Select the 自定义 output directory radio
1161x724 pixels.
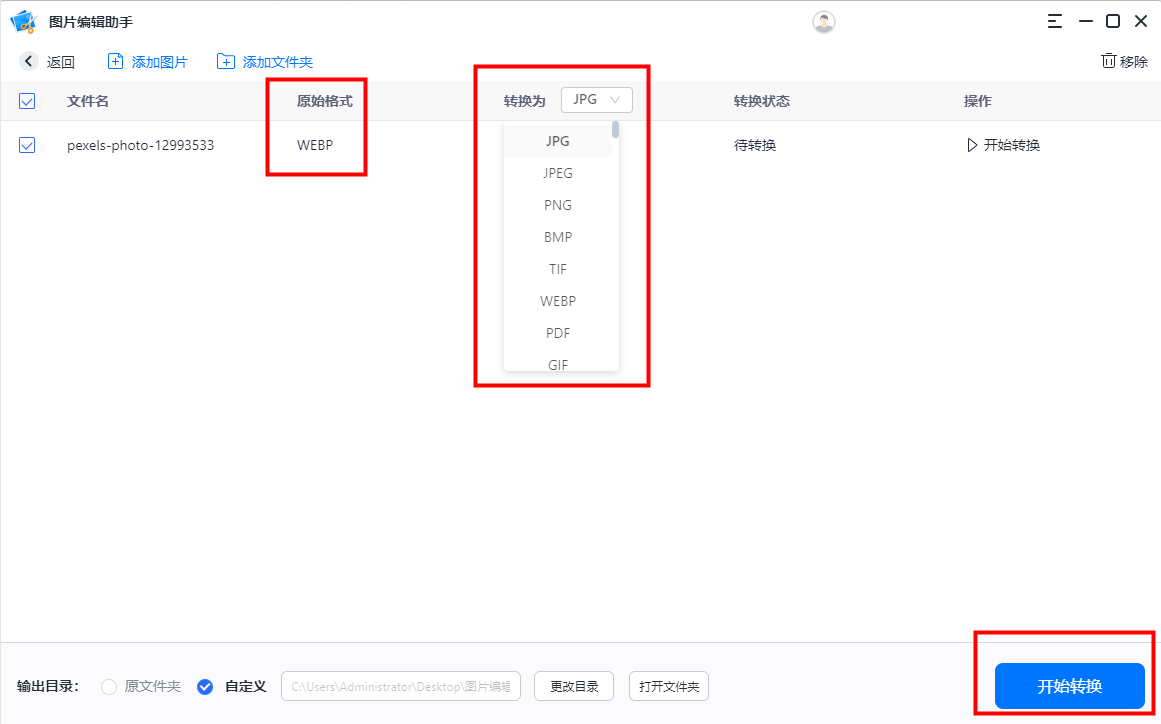click(205, 686)
